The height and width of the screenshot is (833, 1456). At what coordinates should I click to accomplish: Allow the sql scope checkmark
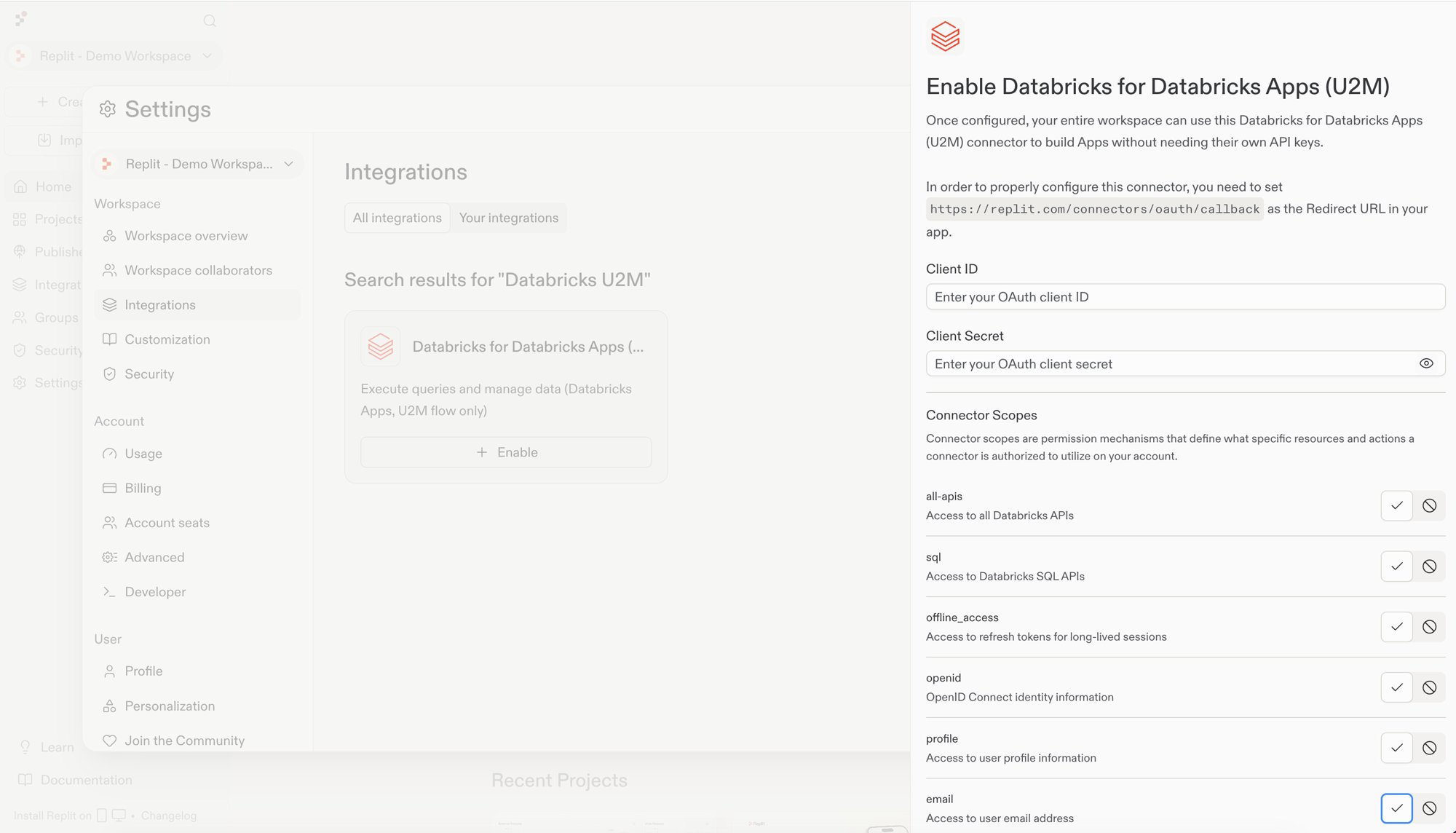click(1396, 566)
